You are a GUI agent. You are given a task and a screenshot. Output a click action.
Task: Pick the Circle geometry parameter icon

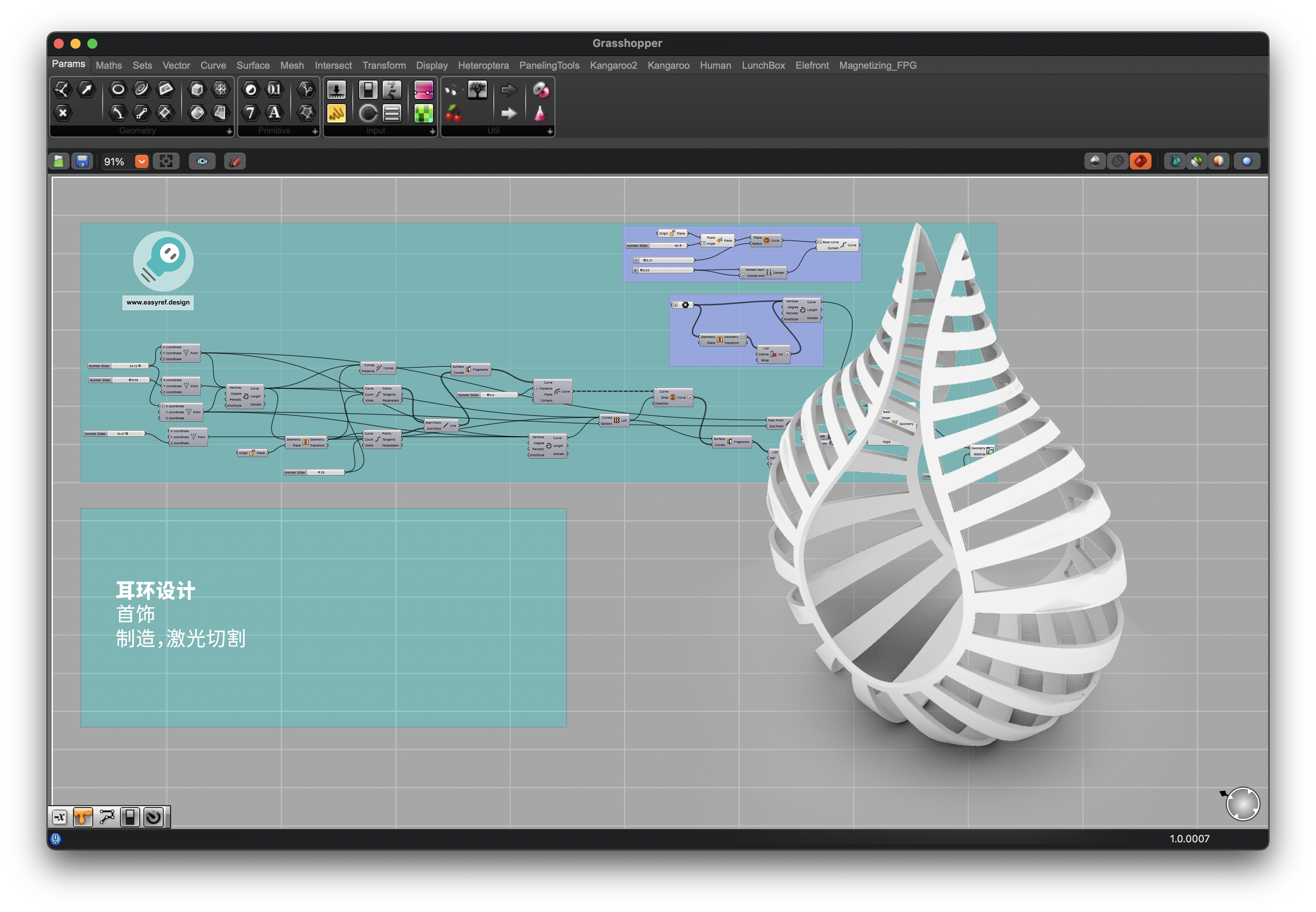(117, 89)
